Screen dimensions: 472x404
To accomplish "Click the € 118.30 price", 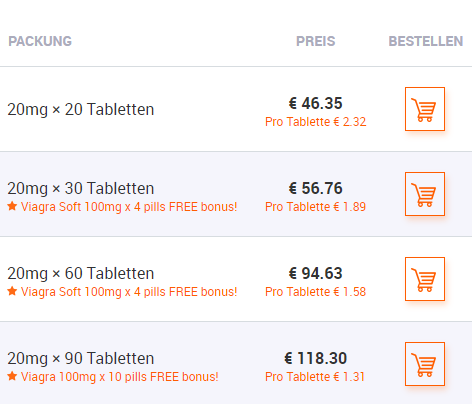I will pyautogui.click(x=315, y=358).
